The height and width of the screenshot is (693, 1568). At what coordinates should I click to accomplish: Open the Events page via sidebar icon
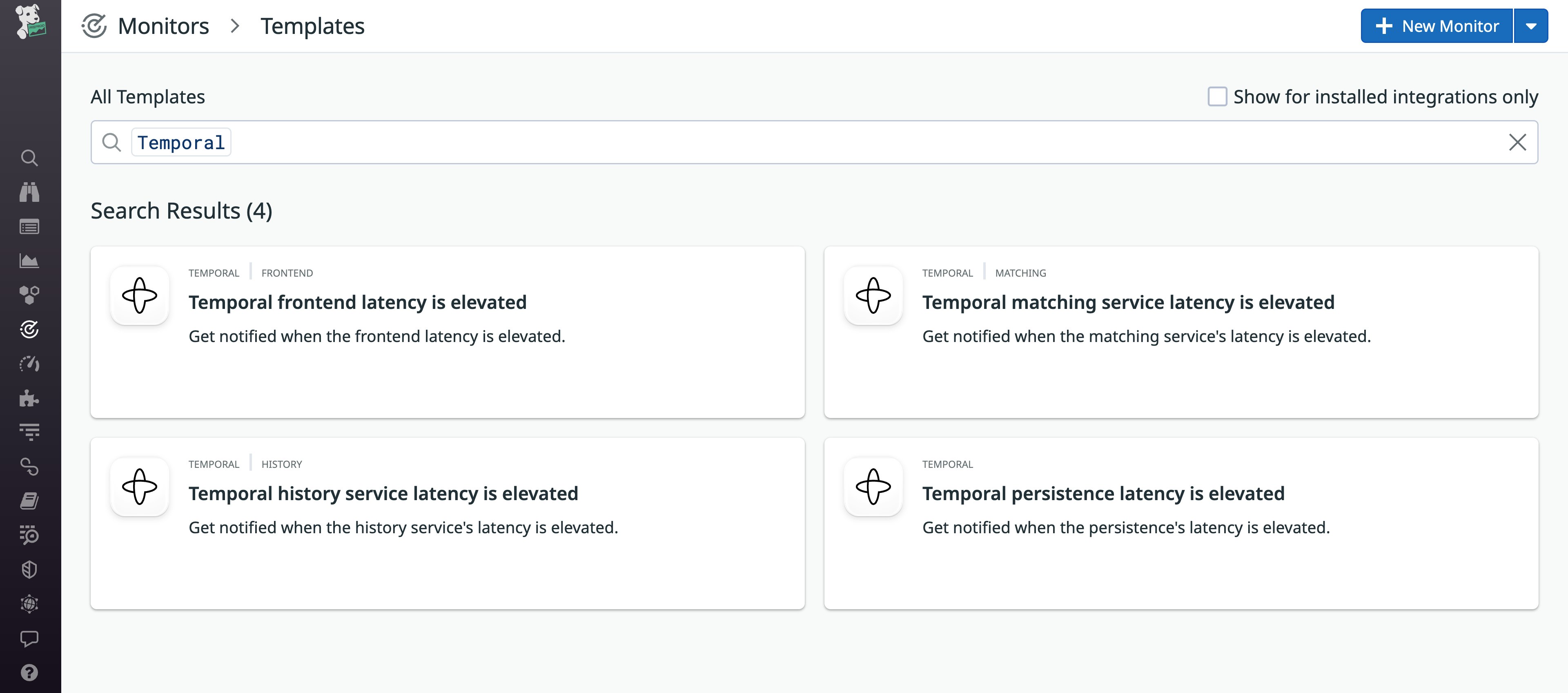(30, 226)
